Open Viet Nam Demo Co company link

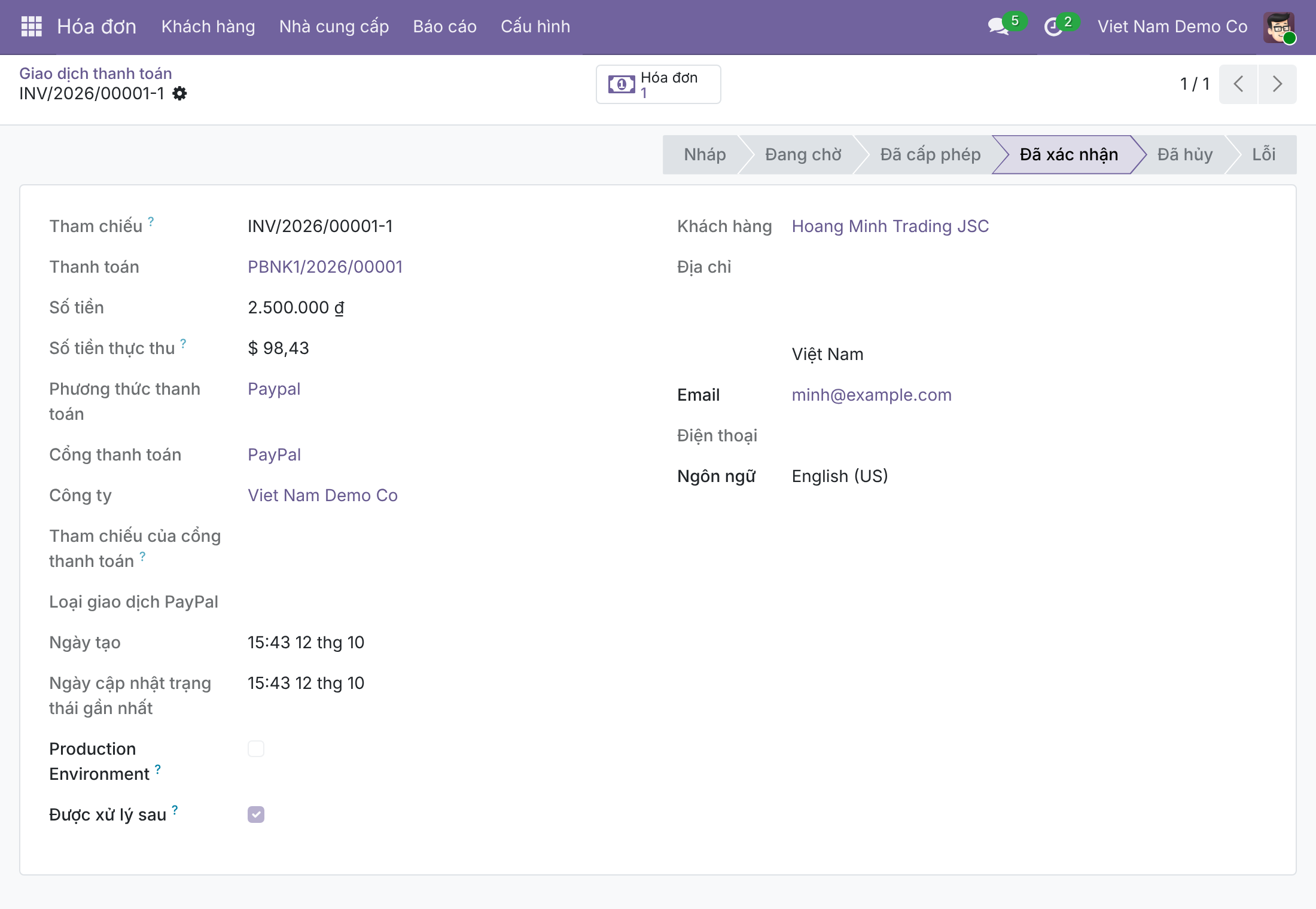coord(322,495)
